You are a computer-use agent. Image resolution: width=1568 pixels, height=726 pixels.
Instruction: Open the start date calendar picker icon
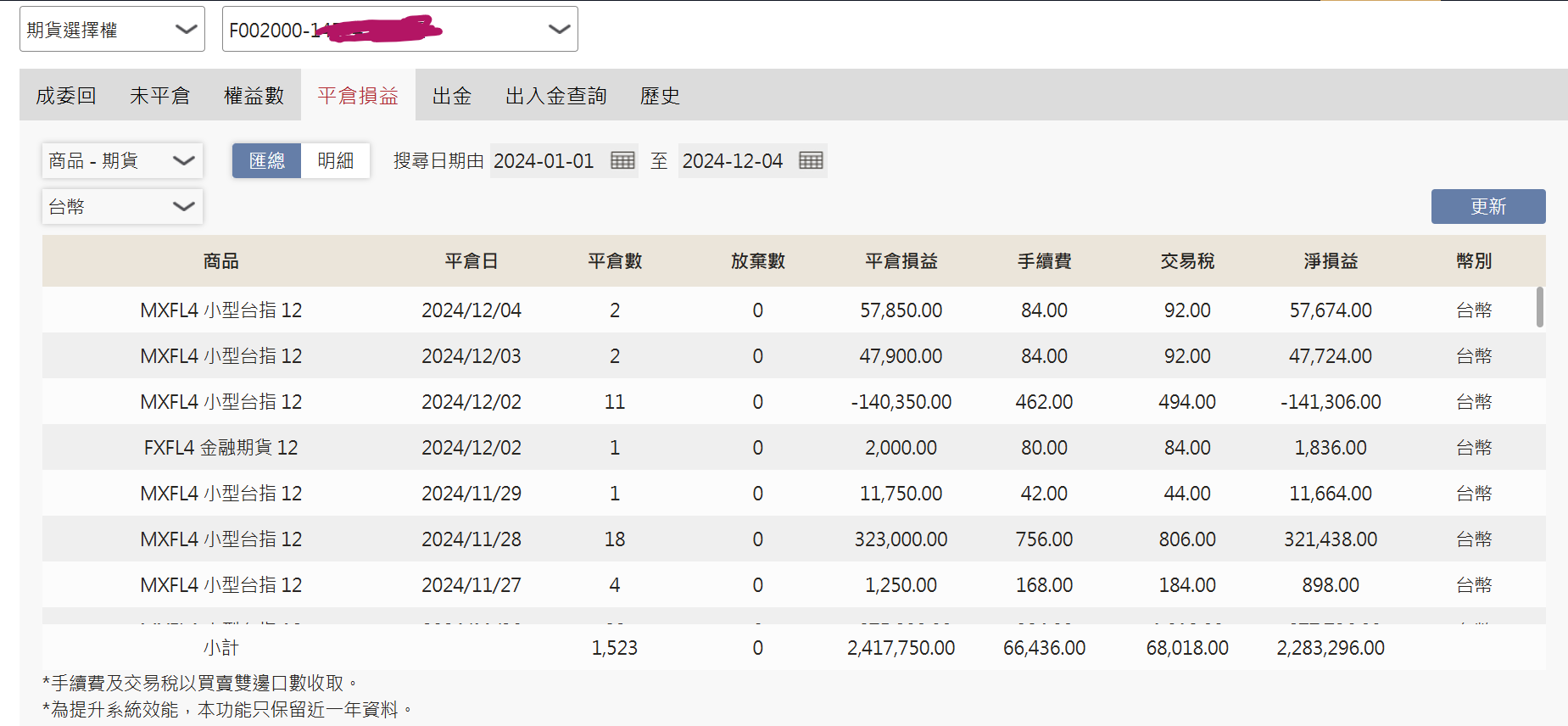622,160
